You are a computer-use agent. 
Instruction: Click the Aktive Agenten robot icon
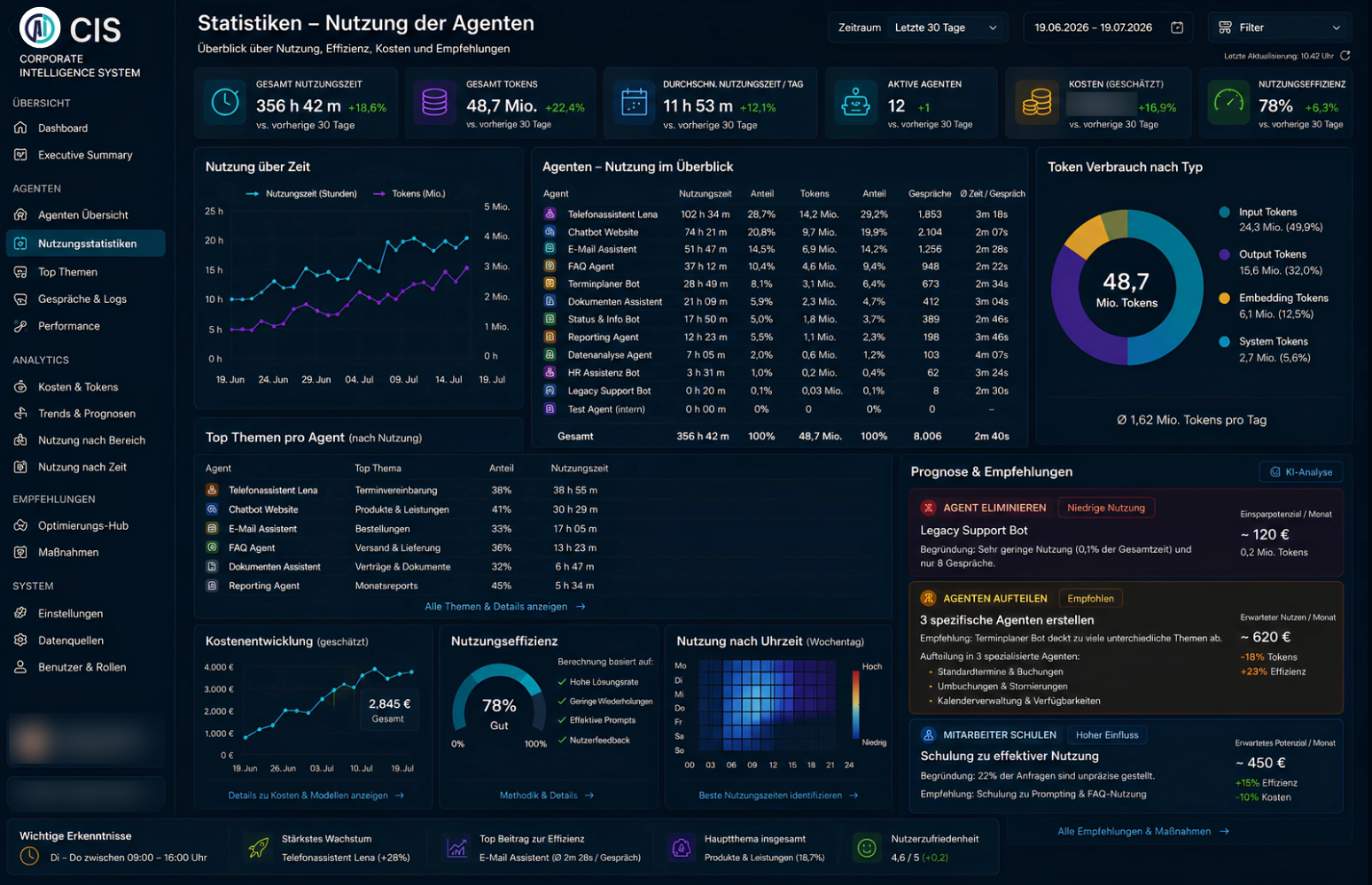855,103
